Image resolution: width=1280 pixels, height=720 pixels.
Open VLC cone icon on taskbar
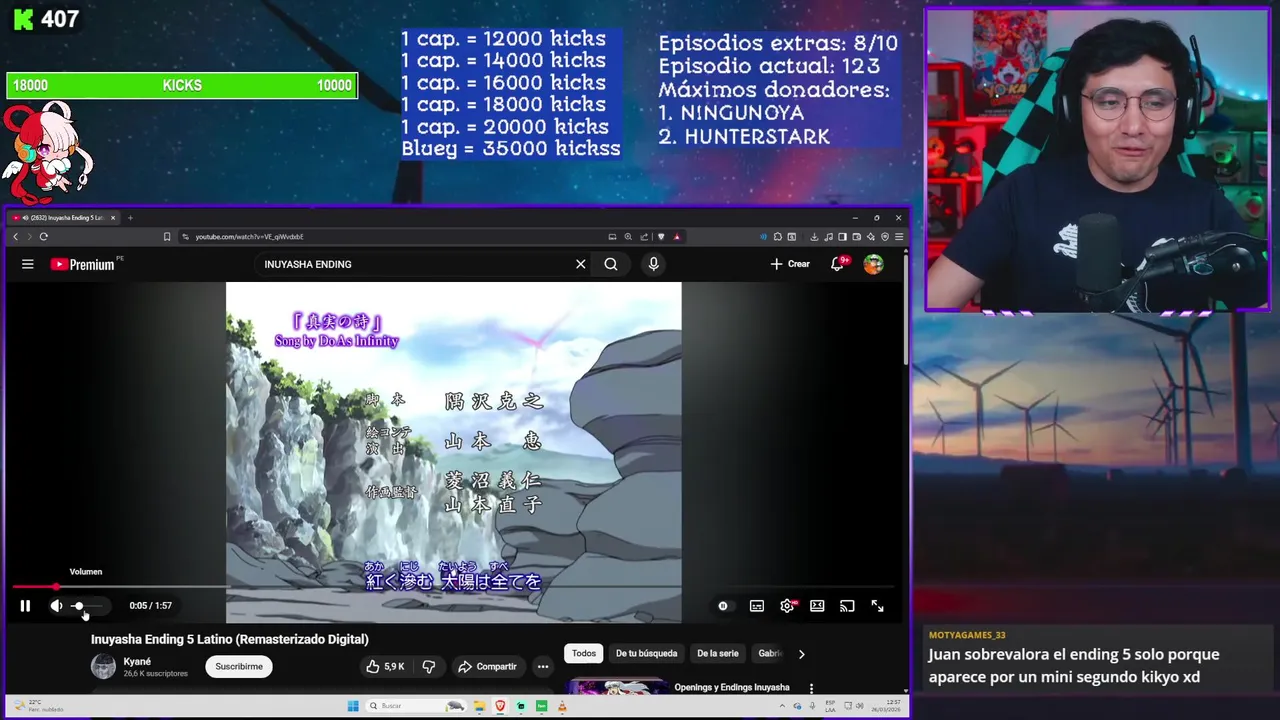(562, 706)
